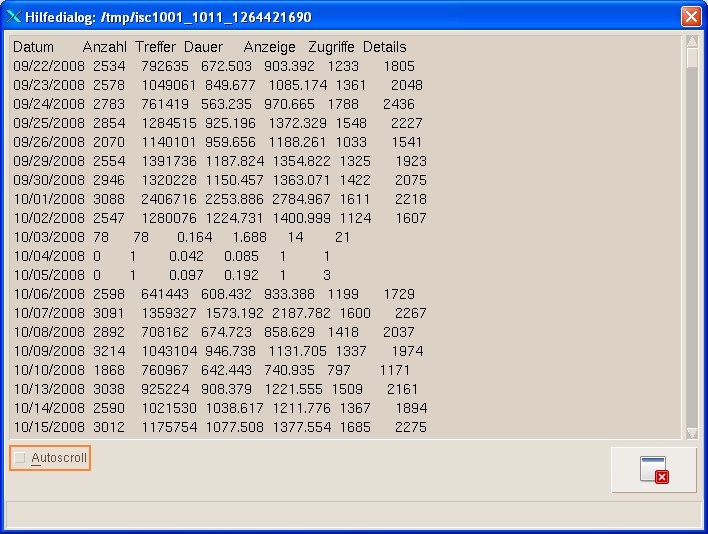Select date 09/22/2008
708x534 pixels.
click(x=49, y=66)
